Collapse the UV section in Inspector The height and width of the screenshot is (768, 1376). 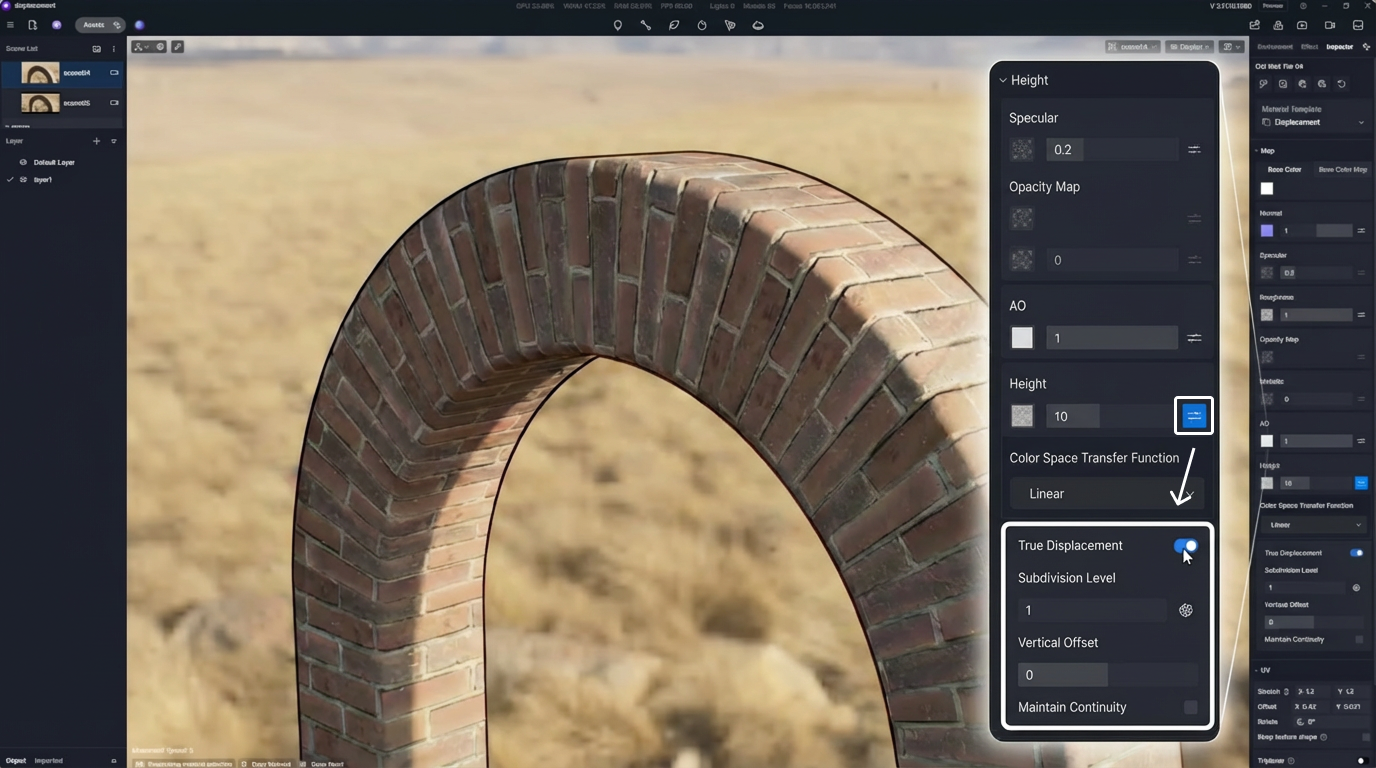1257,671
